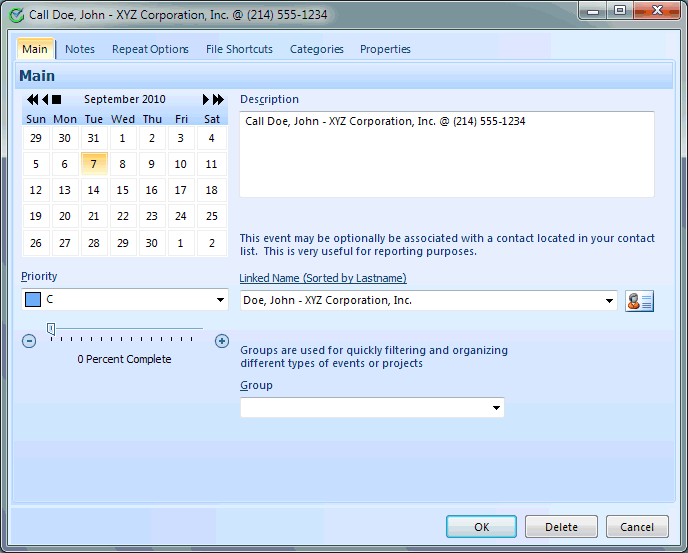Open the contact card icon button

pyautogui.click(x=639, y=301)
